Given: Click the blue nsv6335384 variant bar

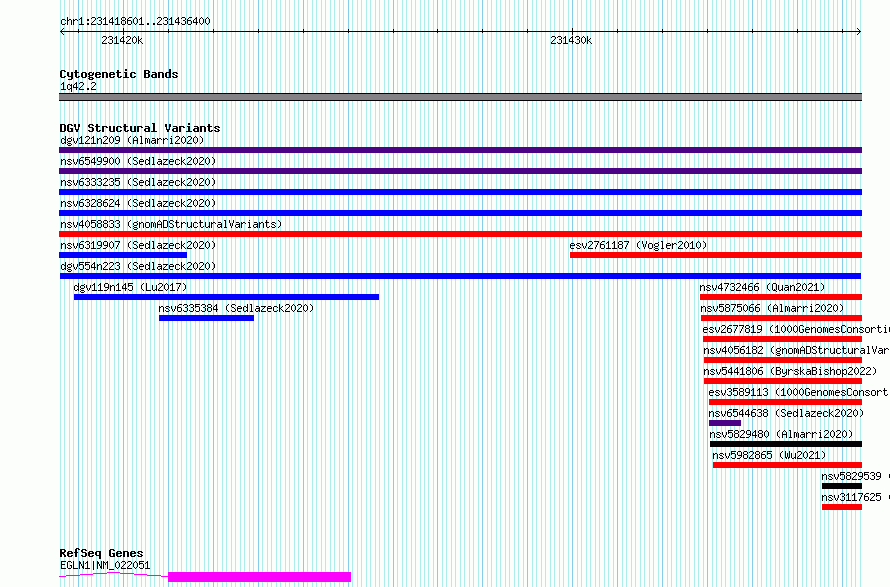Looking at the screenshot, I should tap(206, 318).
